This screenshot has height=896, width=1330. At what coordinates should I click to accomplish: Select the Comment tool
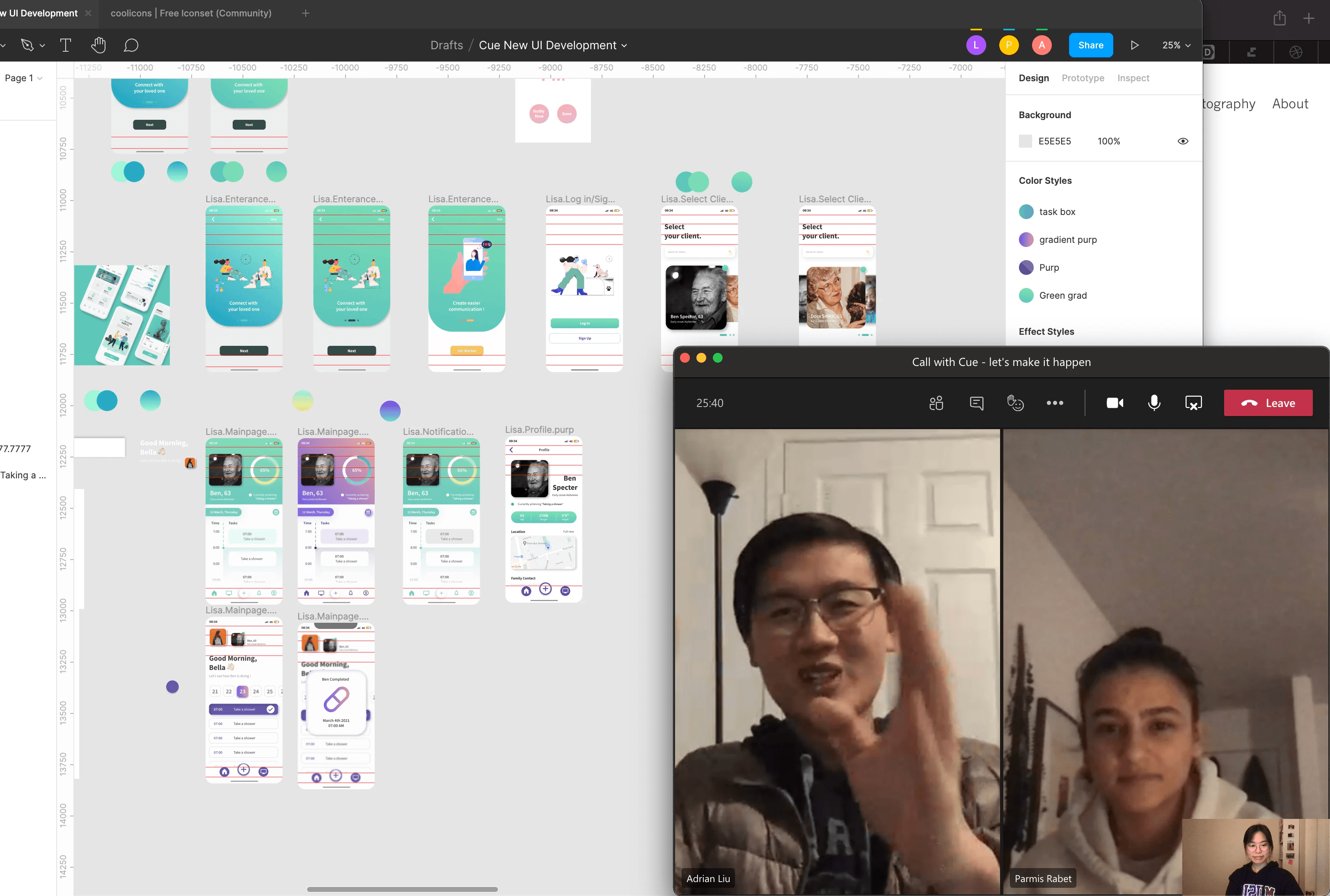[131, 45]
